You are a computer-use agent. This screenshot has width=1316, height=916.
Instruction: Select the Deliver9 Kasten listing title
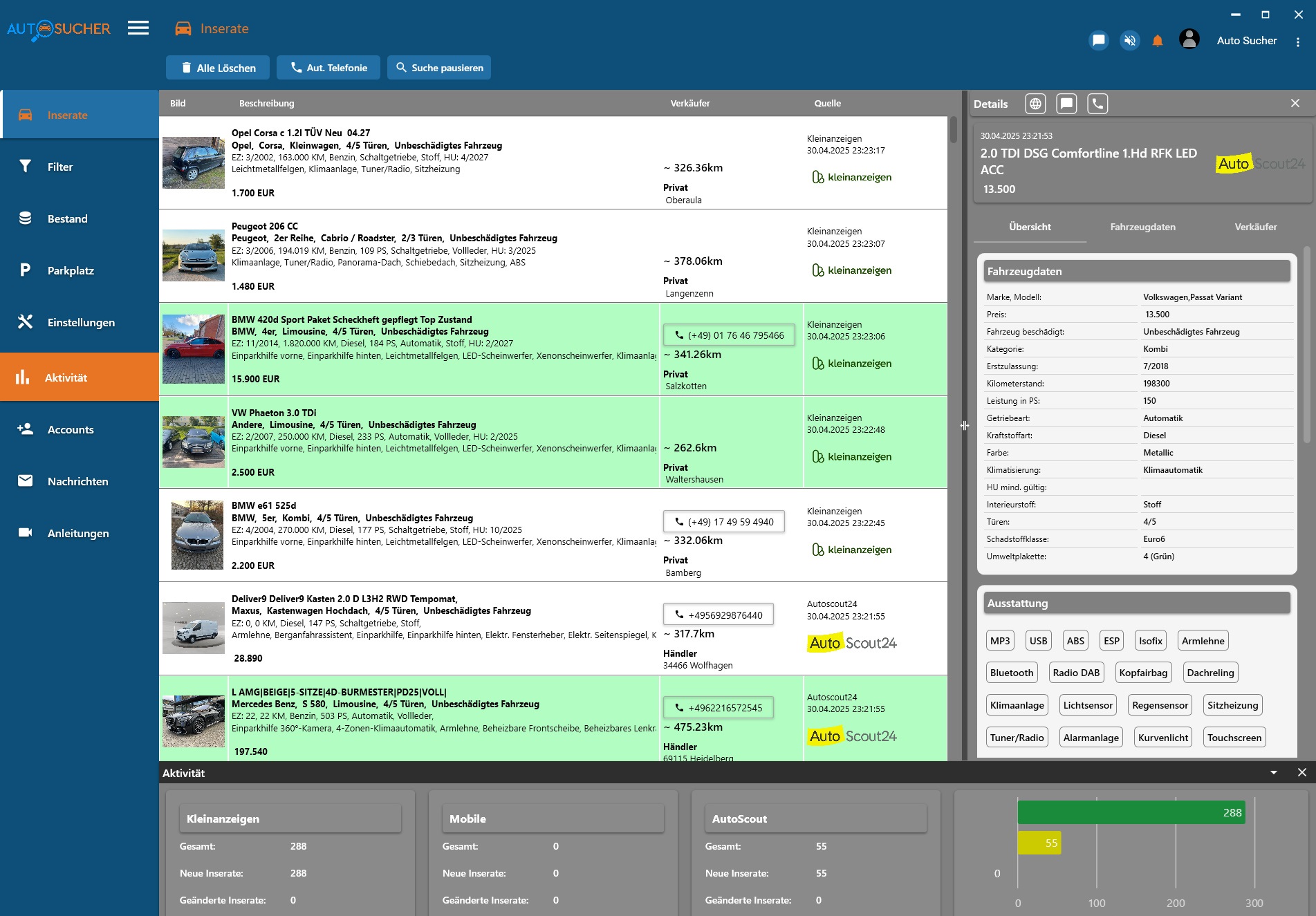click(x=344, y=599)
